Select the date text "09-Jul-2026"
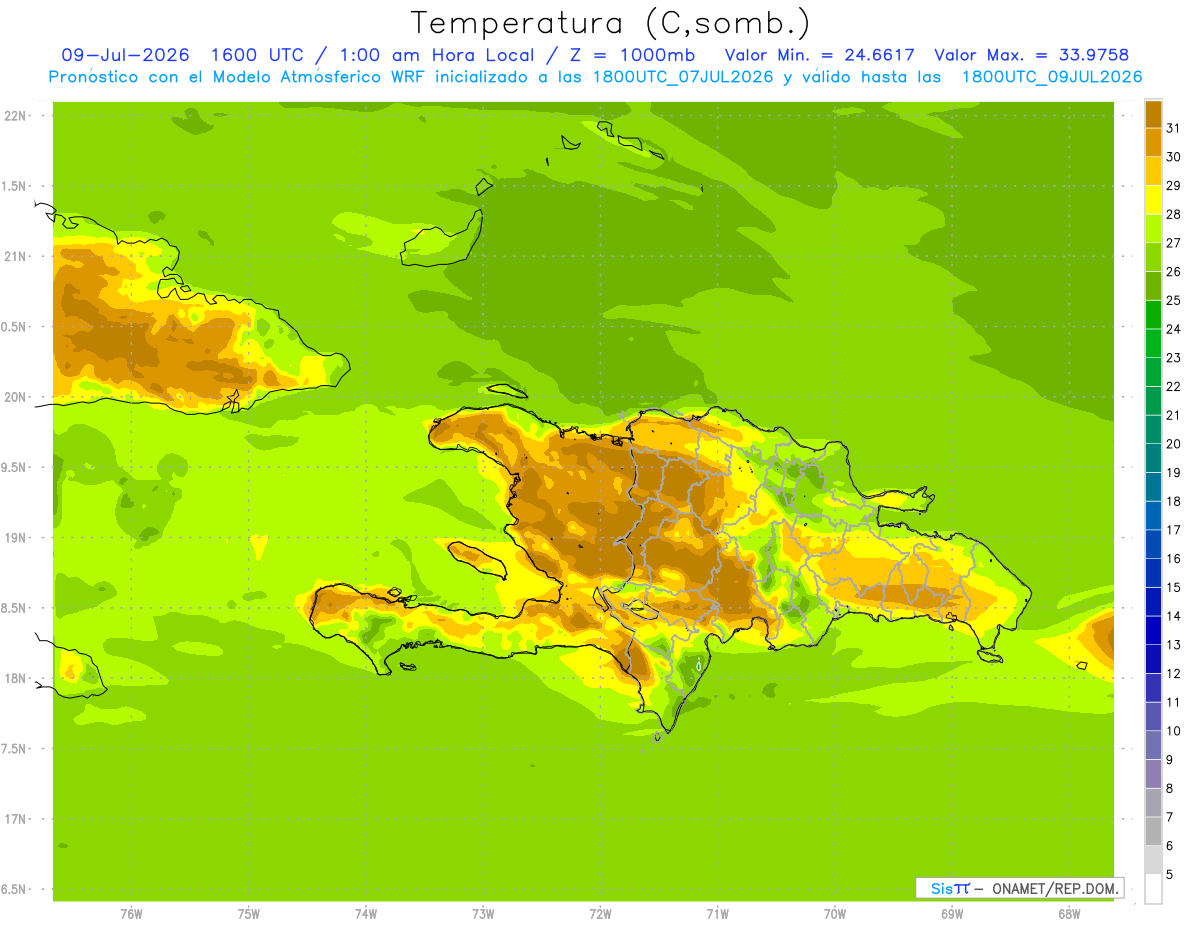This screenshot has width=1200, height=927. coord(125,55)
